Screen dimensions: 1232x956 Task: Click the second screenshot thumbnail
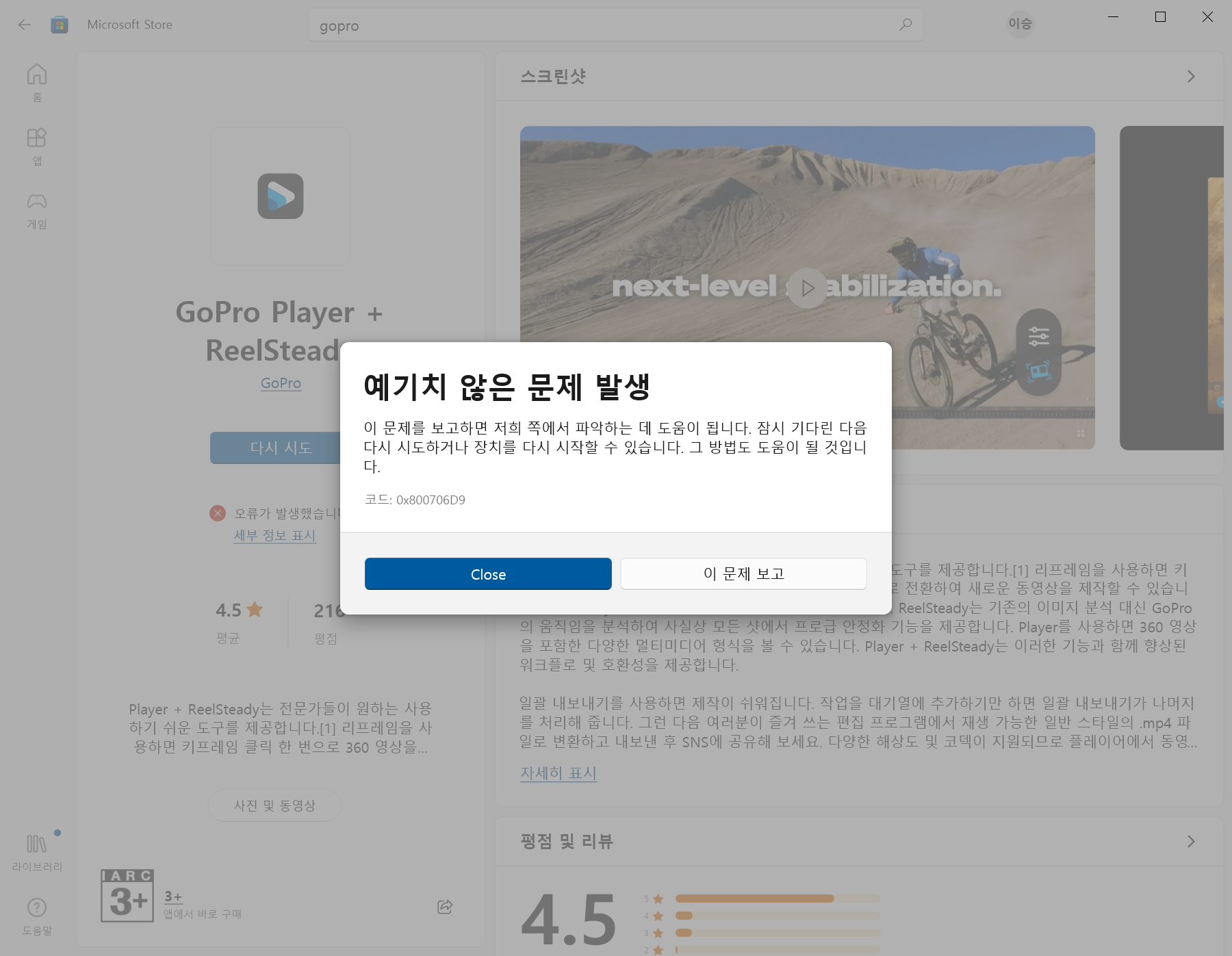point(1172,287)
